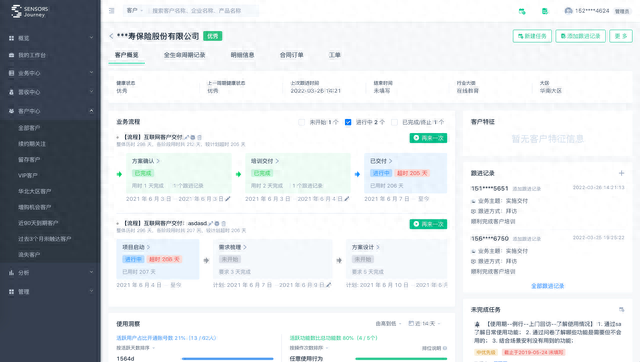
Task: Delete the asdasd flow trash icon
Action: [223, 223]
